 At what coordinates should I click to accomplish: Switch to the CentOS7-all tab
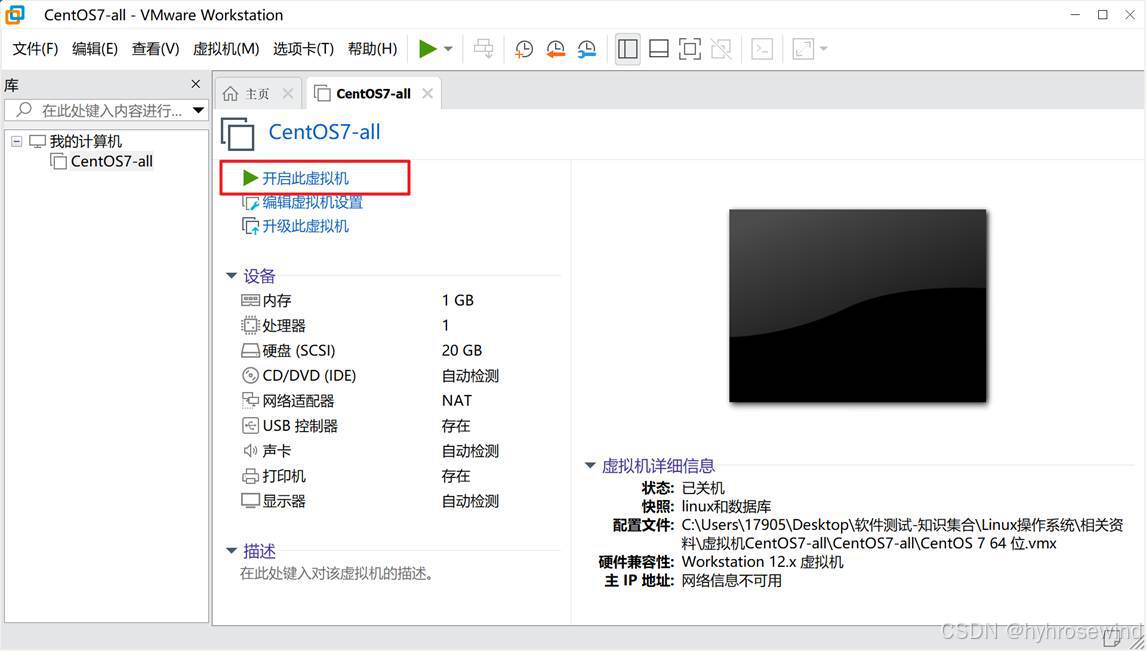373,94
